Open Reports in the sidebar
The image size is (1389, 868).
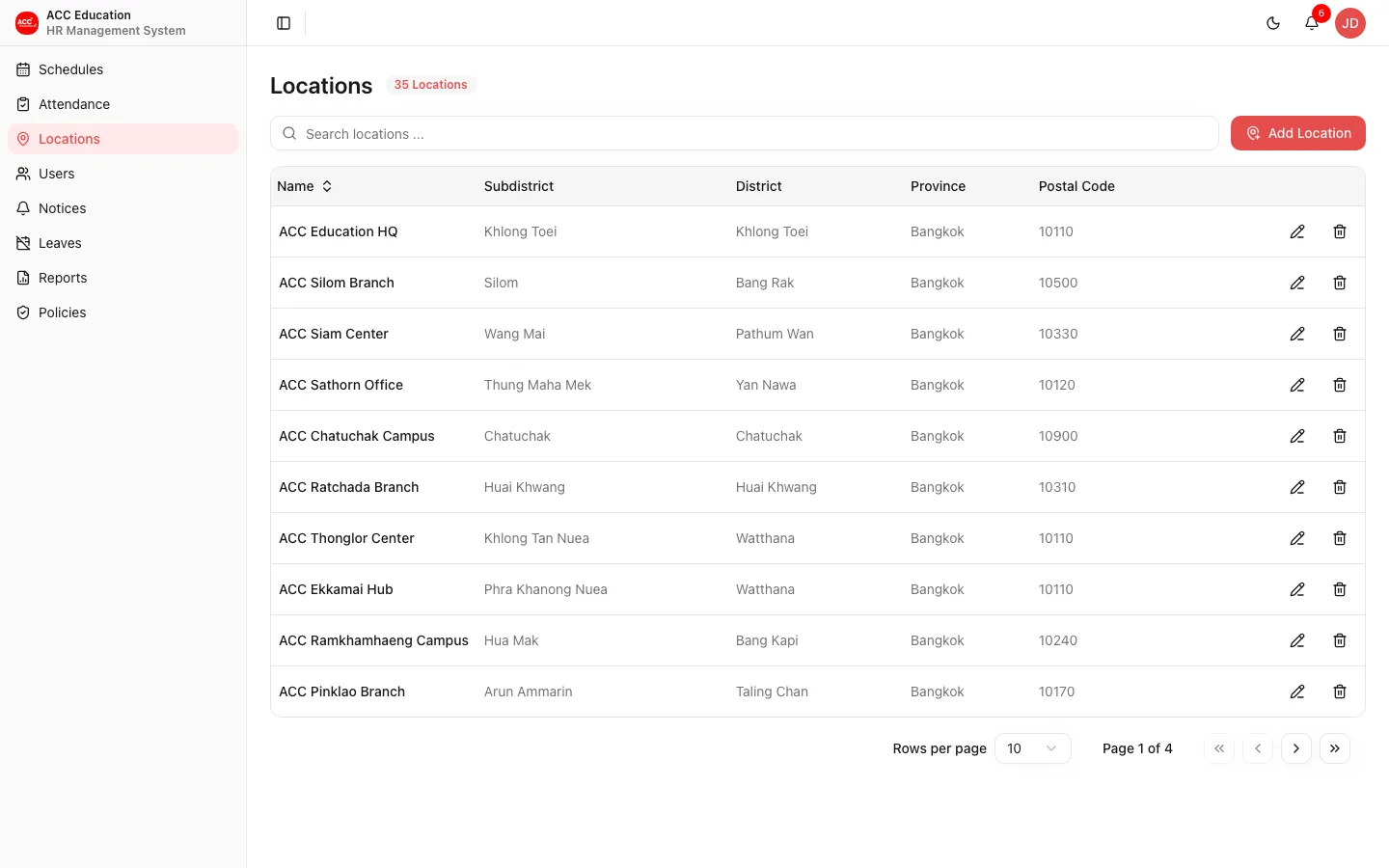123,278
